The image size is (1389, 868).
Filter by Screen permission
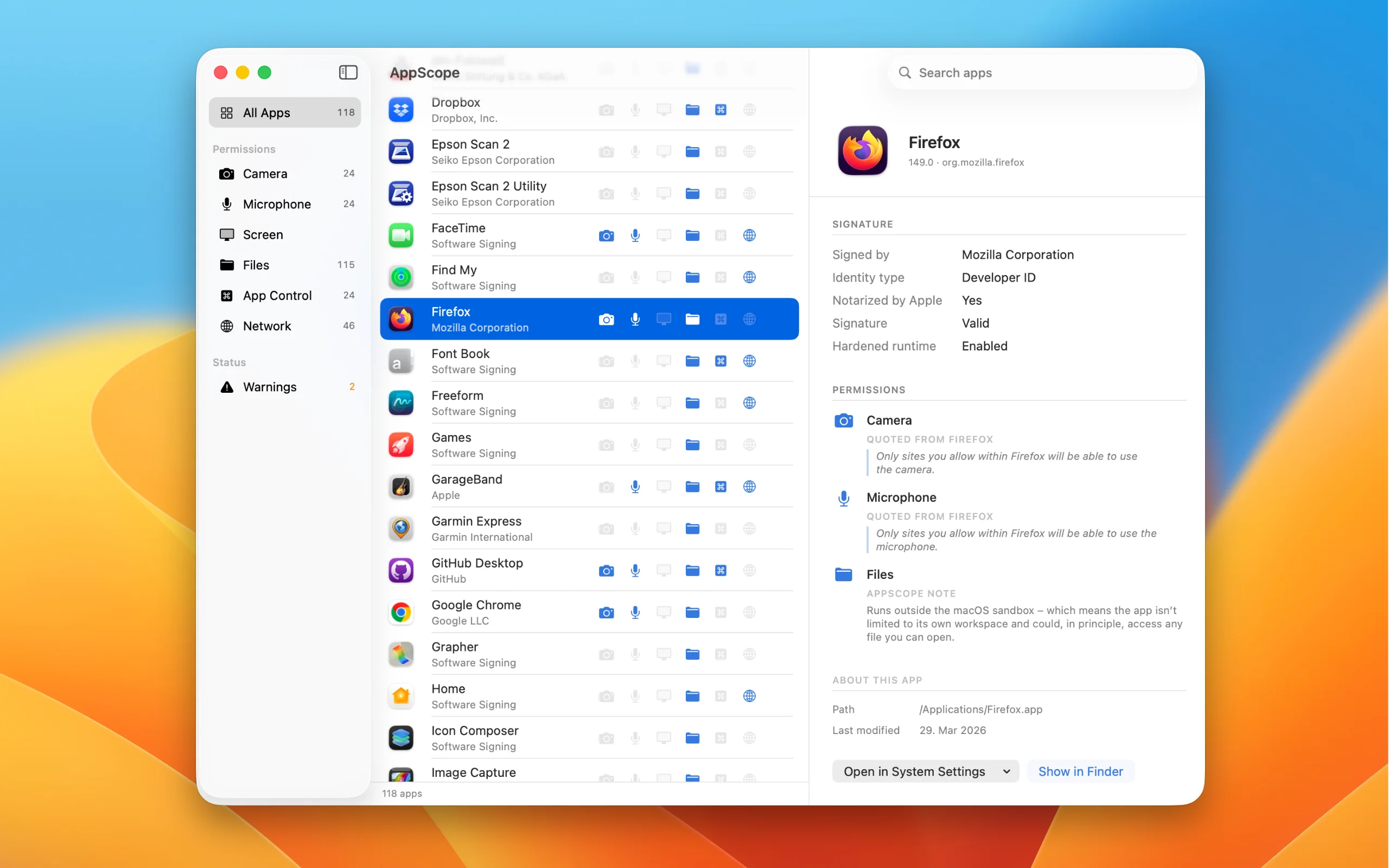[x=285, y=234]
